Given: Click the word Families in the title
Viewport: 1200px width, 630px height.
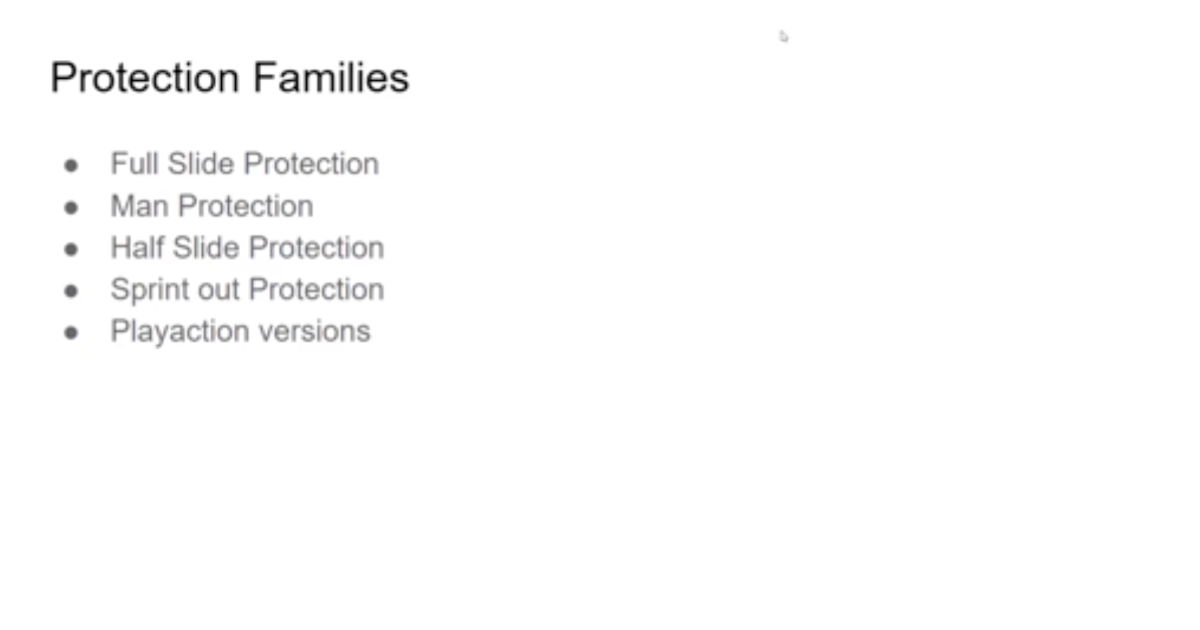Looking at the screenshot, I should [x=331, y=78].
